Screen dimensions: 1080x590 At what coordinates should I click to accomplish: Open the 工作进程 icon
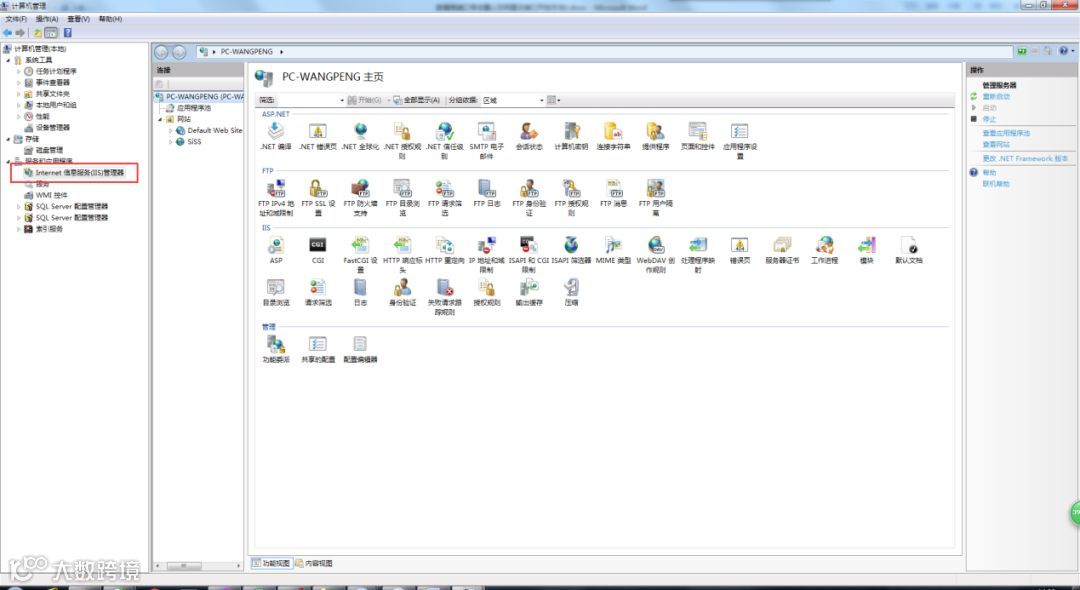coord(824,245)
